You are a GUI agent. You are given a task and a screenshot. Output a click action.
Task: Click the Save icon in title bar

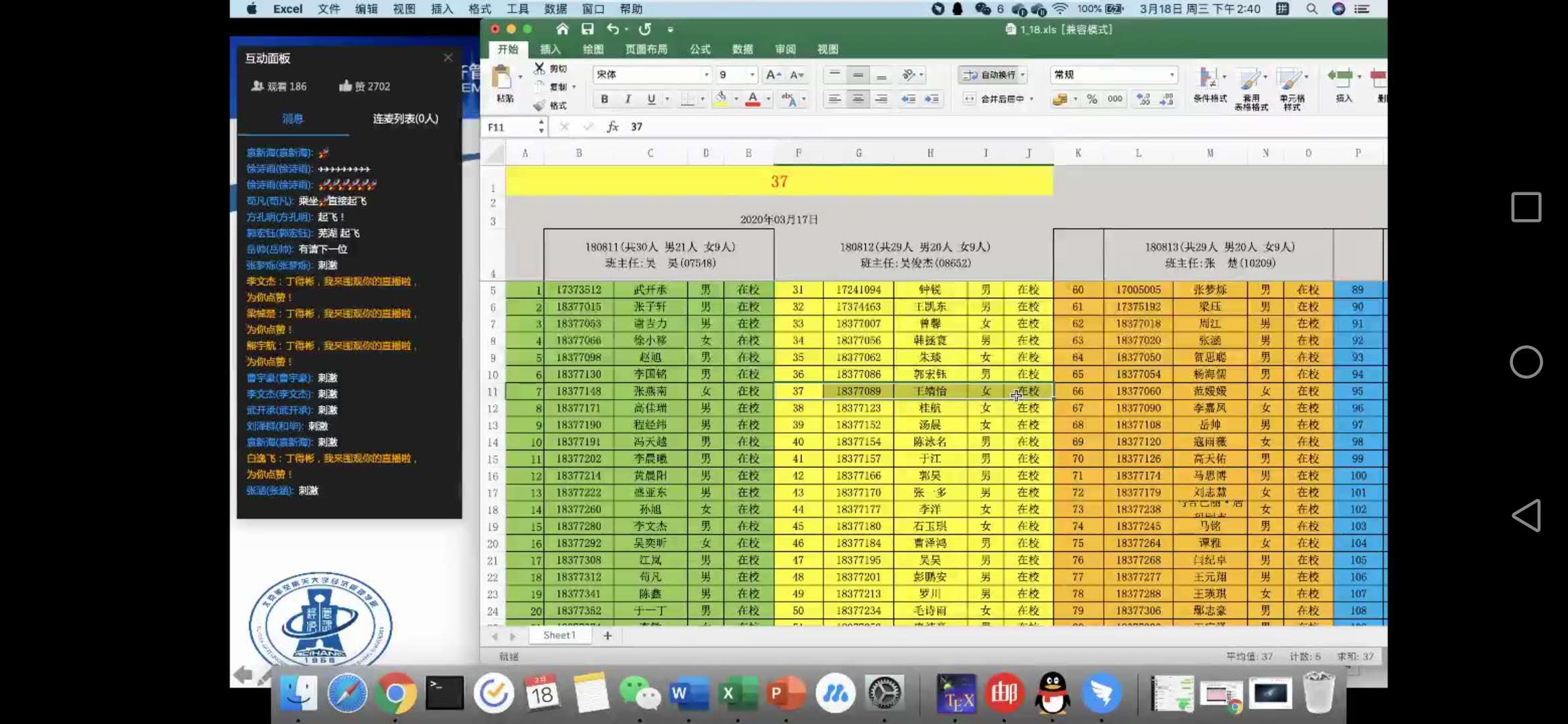click(588, 29)
